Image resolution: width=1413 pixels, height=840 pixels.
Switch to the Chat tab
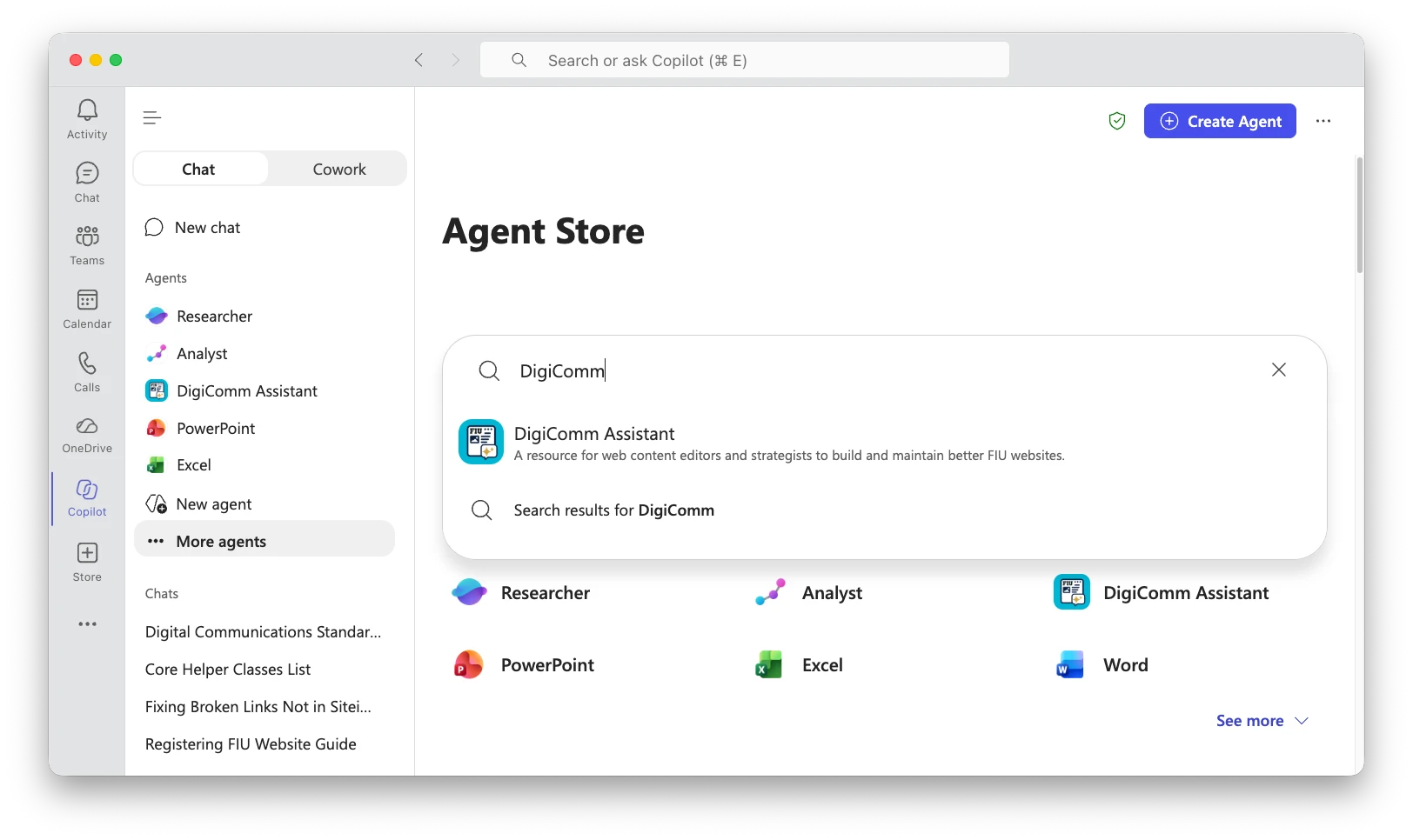[198, 170]
